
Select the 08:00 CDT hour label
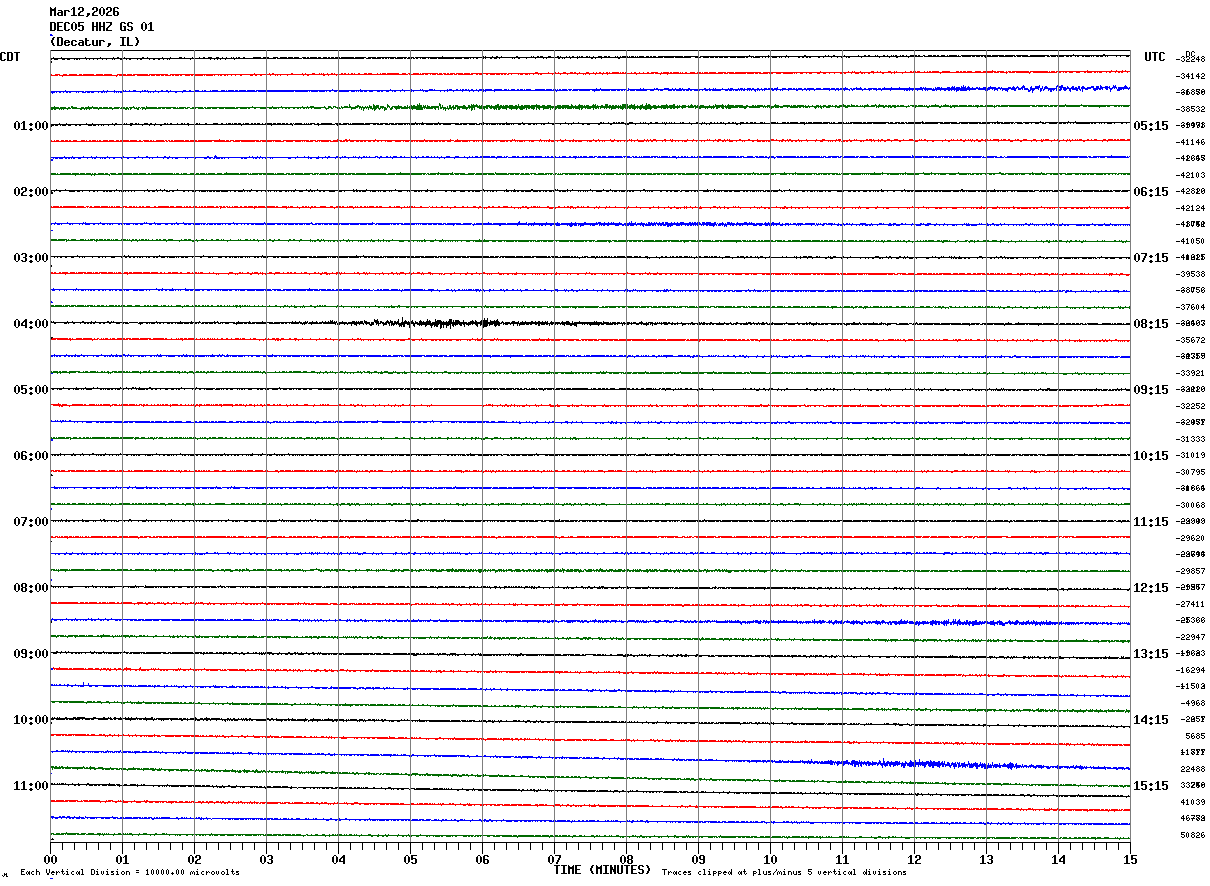click(x=31, y=588)
